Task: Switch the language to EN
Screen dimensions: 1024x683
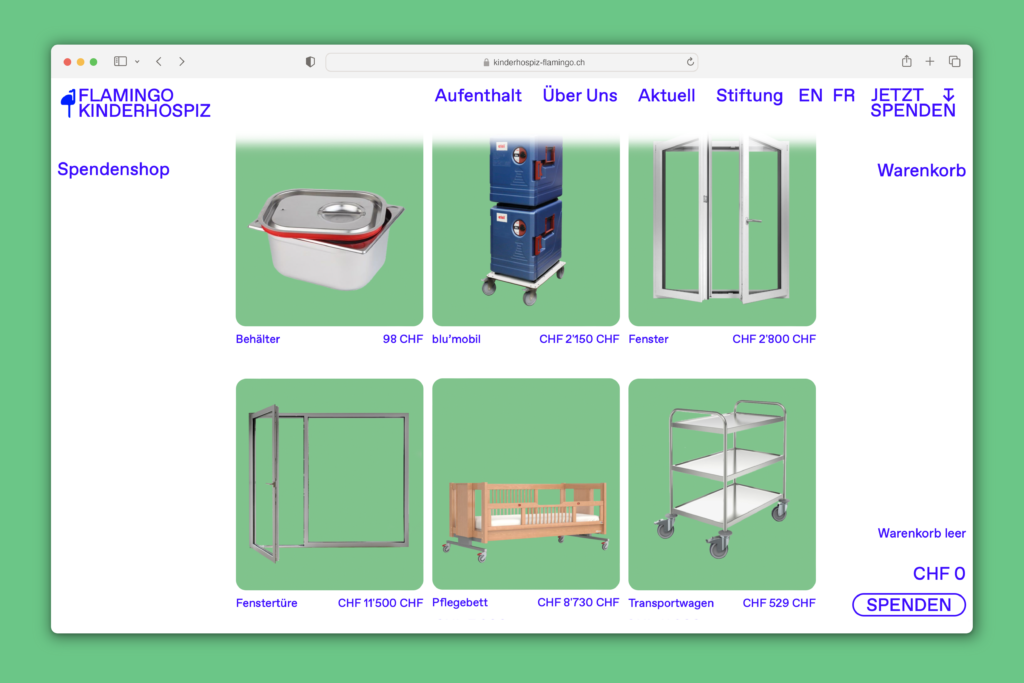Action: (810, 96)
